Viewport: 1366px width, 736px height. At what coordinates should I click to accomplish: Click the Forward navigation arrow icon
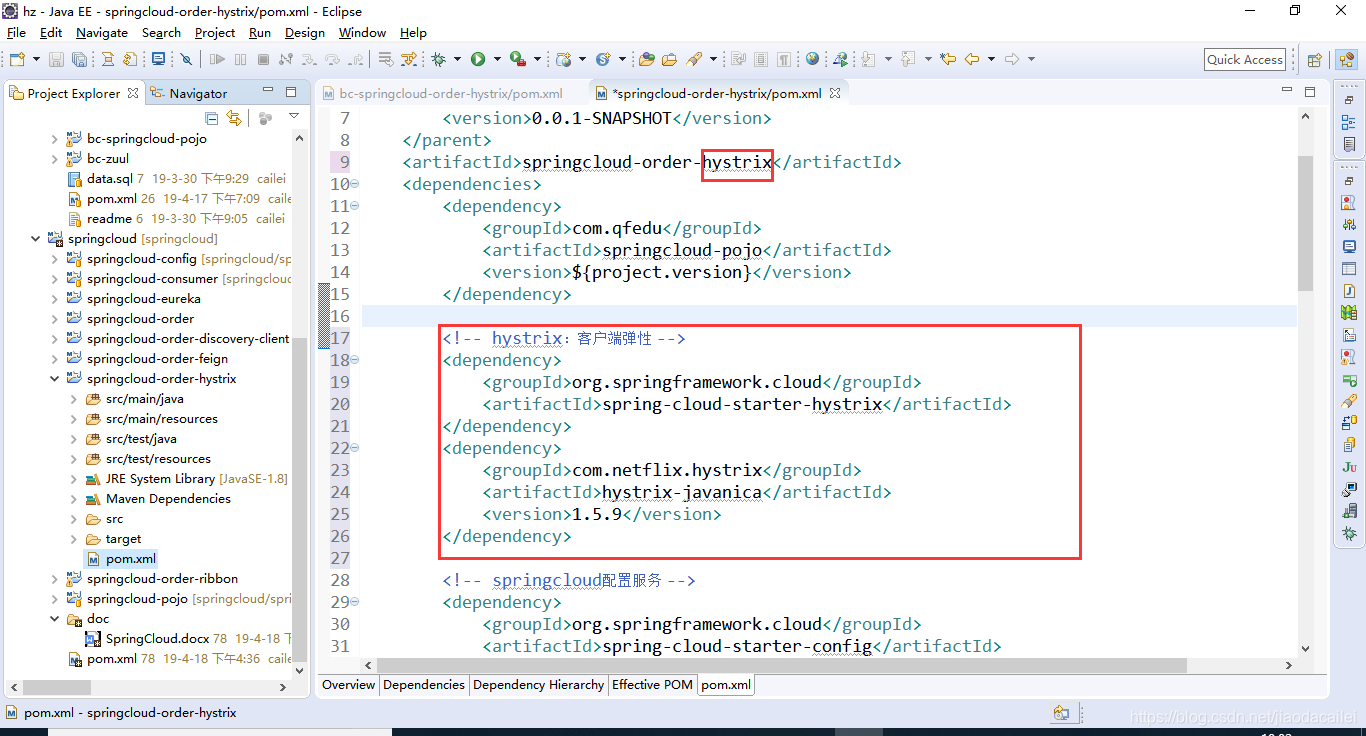pyautogui.click(x=1011, y=59)
